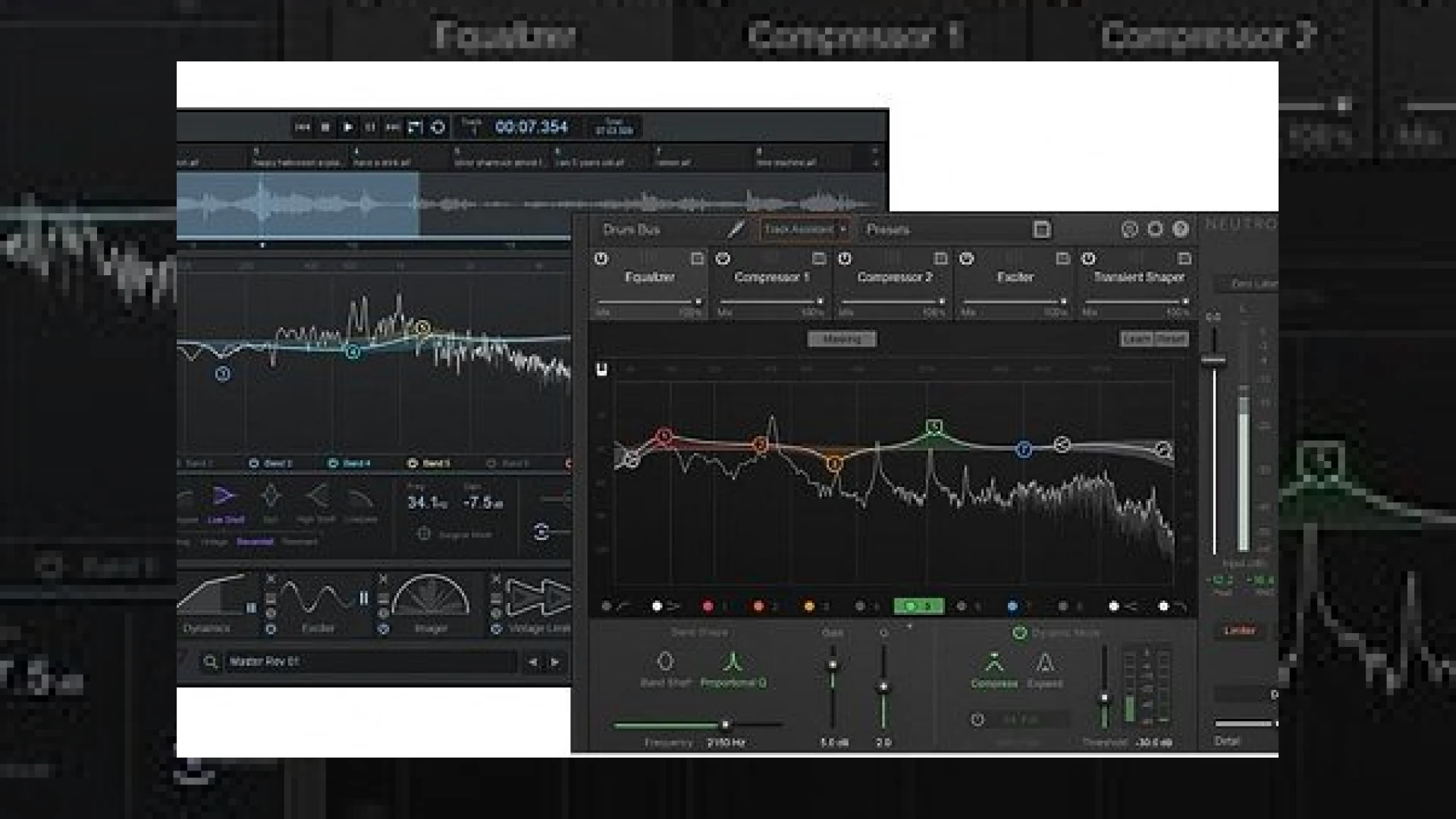1456x819 pixels.
Task: Adjust the Compressor 1 Mix slider
Action: (770, 302)
